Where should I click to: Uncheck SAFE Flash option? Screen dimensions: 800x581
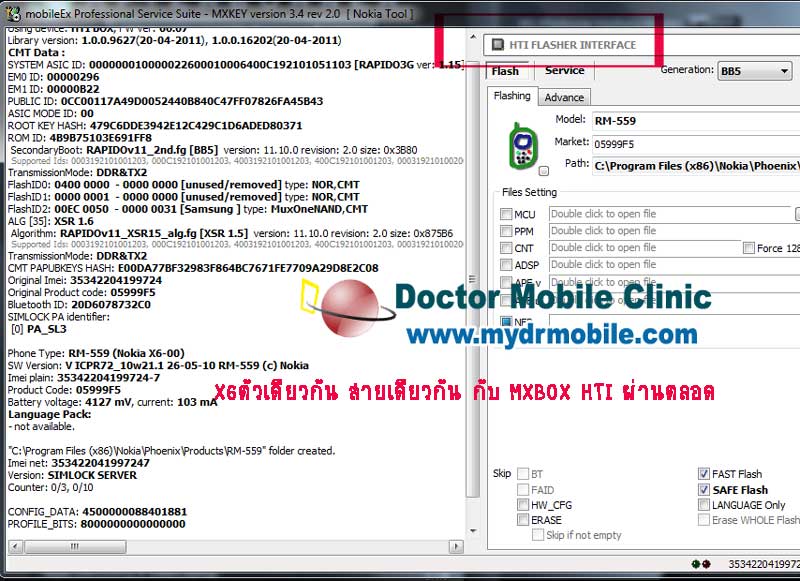coord(704,490)
